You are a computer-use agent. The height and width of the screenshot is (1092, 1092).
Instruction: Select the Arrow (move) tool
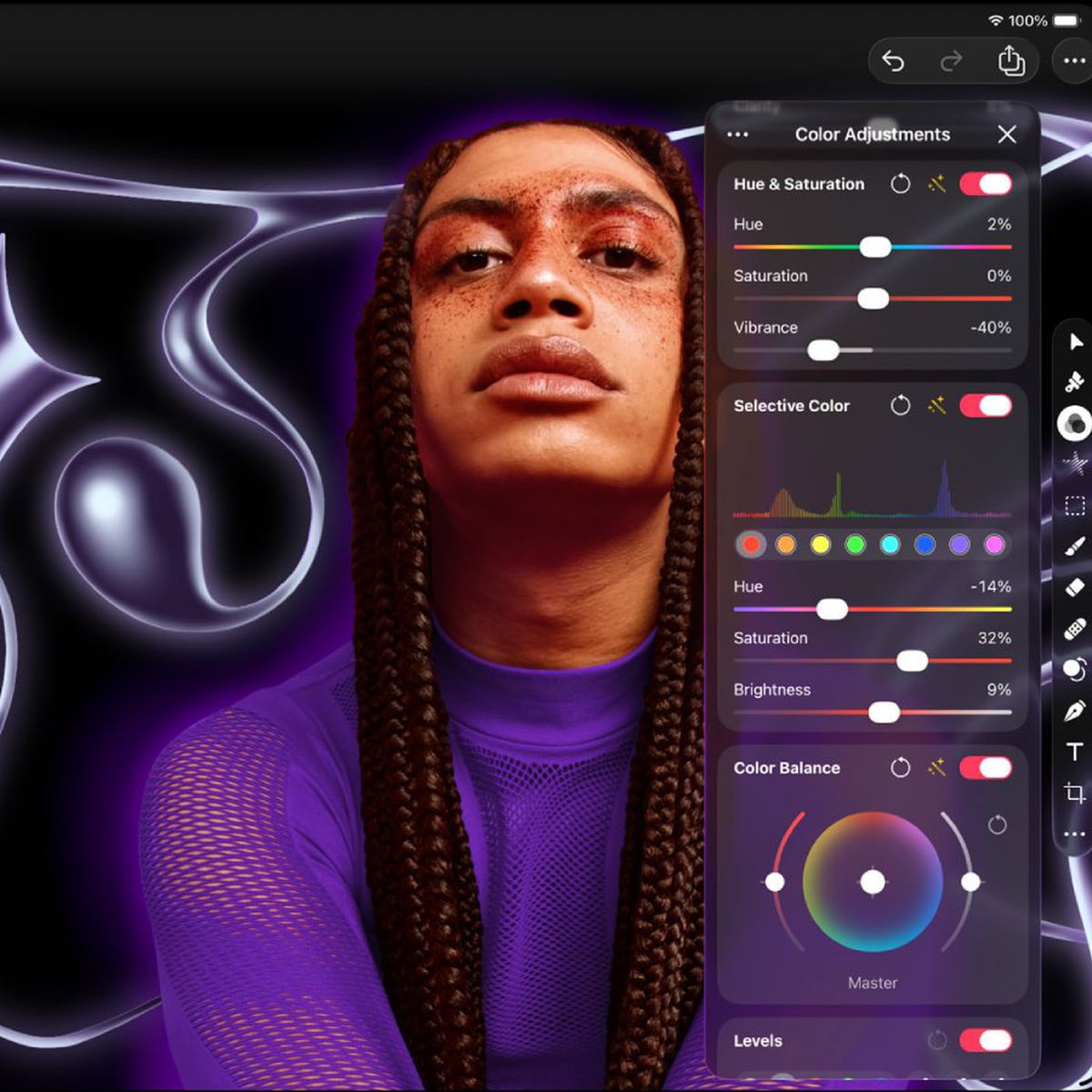[1076, 342]
